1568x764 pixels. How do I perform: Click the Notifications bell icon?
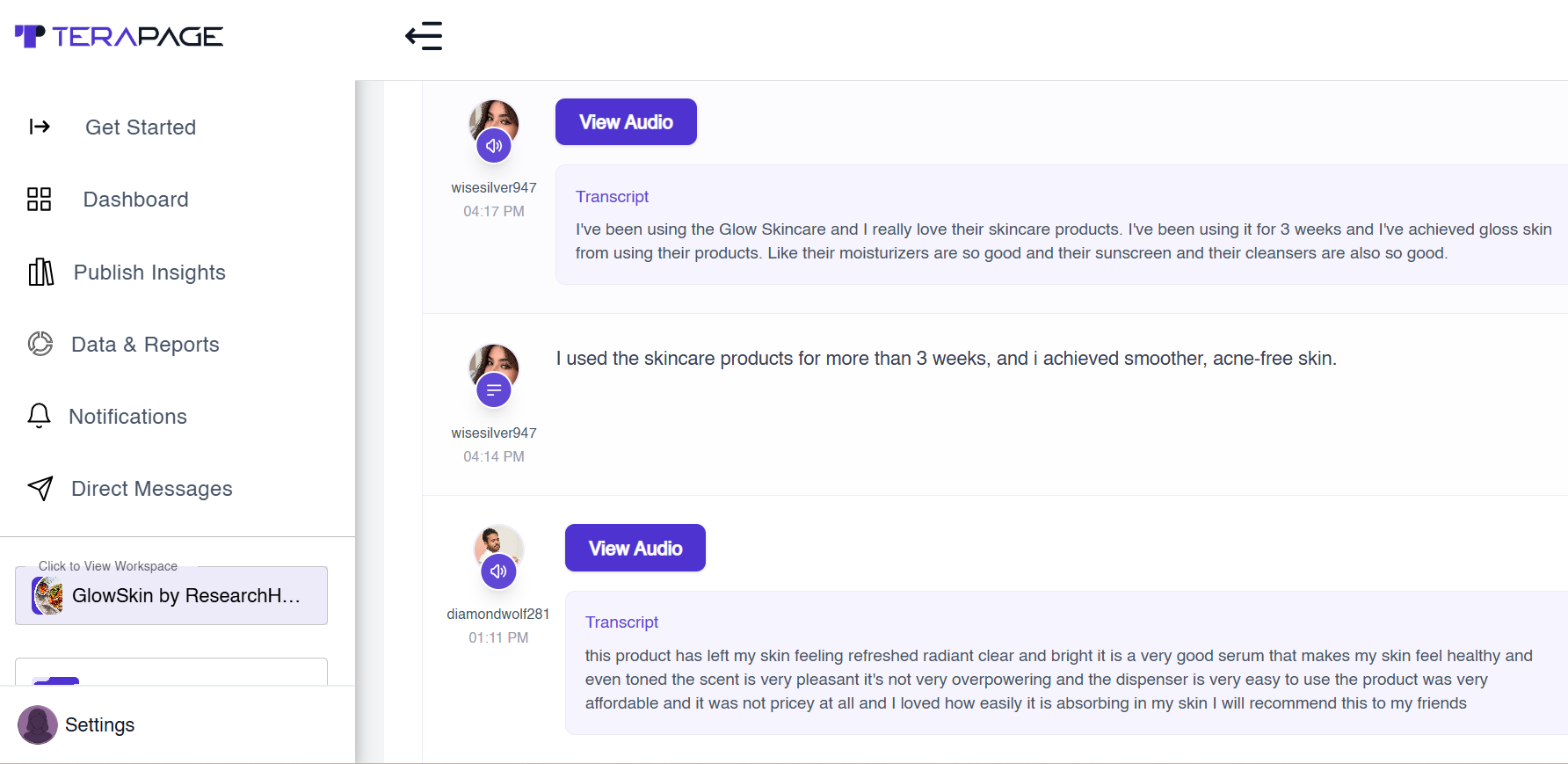pyautogui.click(x=40, y=416)
